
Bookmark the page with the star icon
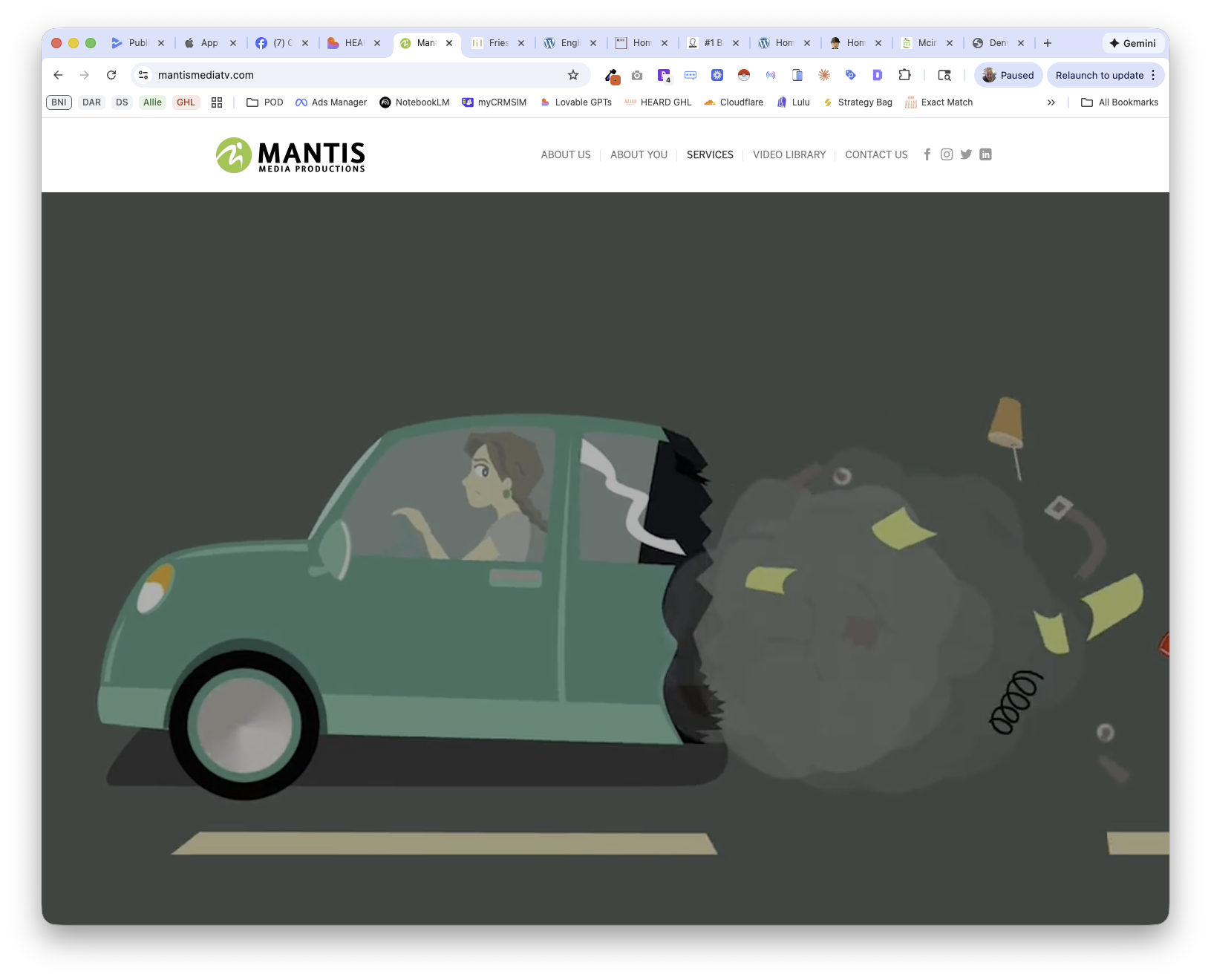pyautogui.click(x=572, y=75)
